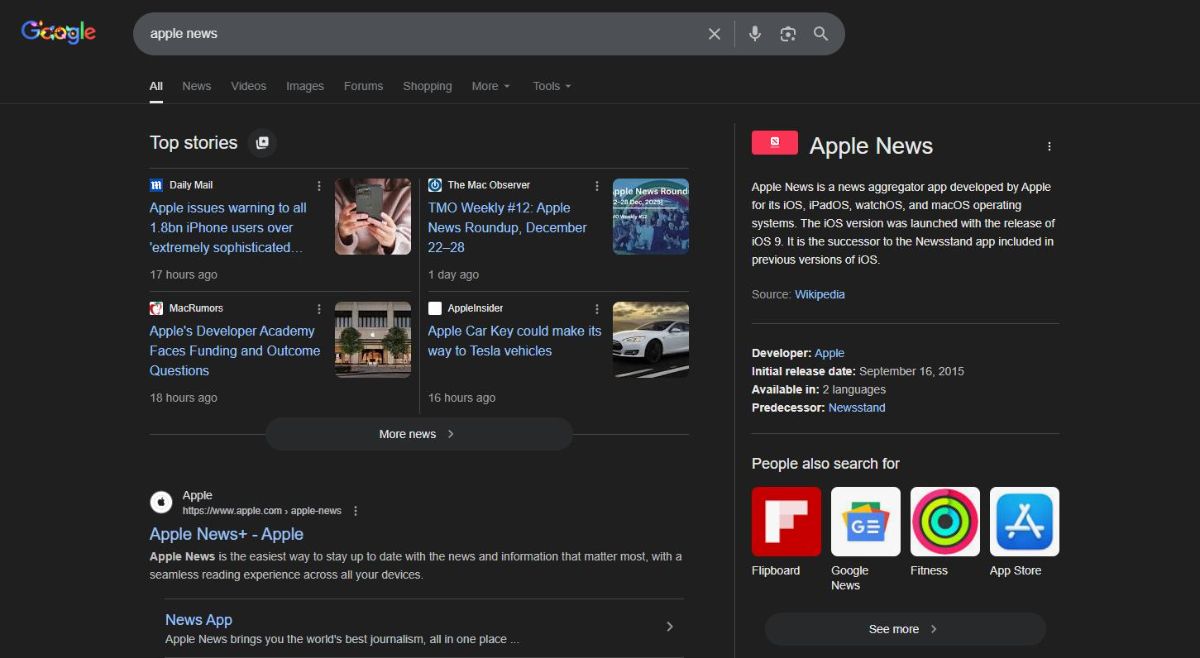Open options menu for Daily Mail story

click(x=319, y=186)
